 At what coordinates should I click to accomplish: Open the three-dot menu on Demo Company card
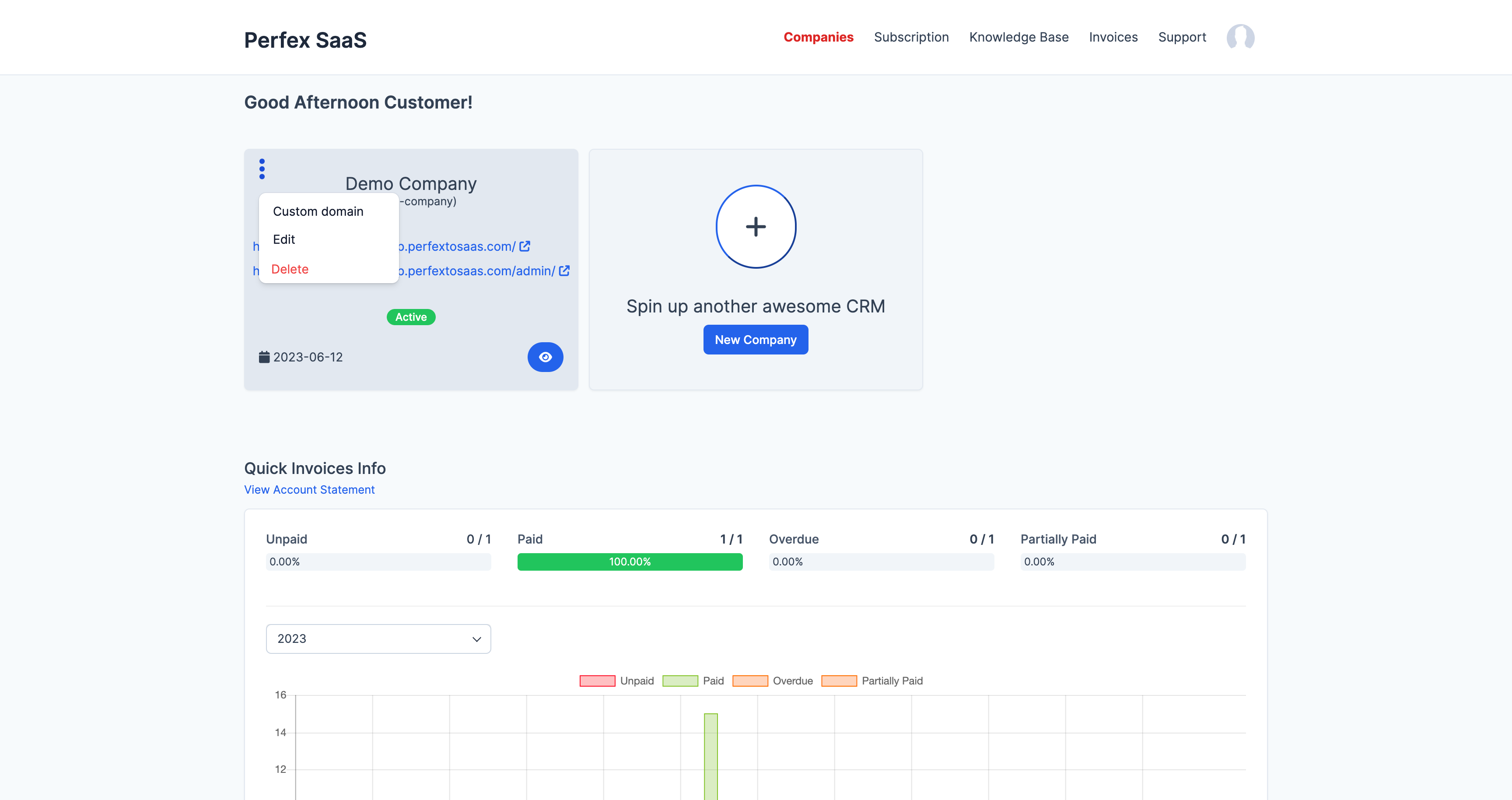click(262, 169)
